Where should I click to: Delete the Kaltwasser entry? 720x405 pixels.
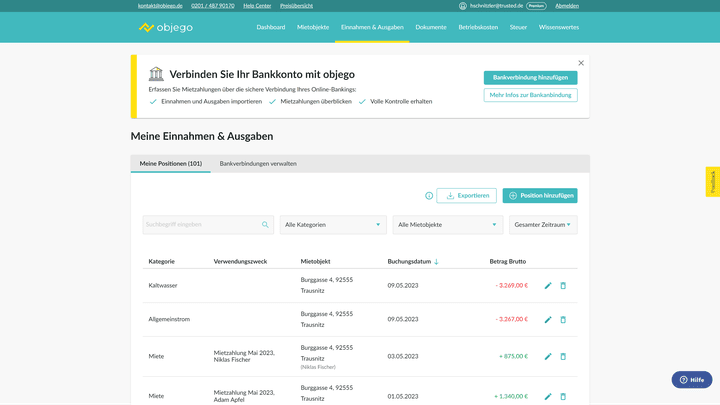click(x=563, y=286)
